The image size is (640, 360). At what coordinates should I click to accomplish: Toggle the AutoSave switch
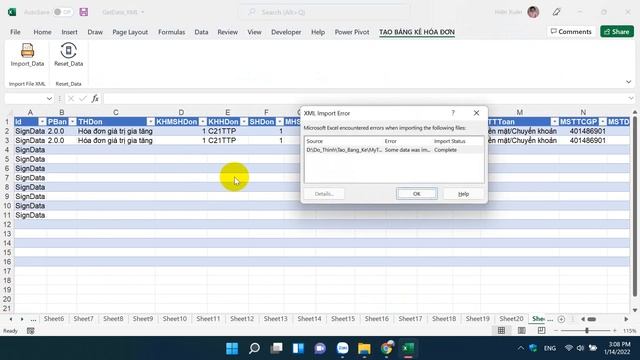[62, 12]
